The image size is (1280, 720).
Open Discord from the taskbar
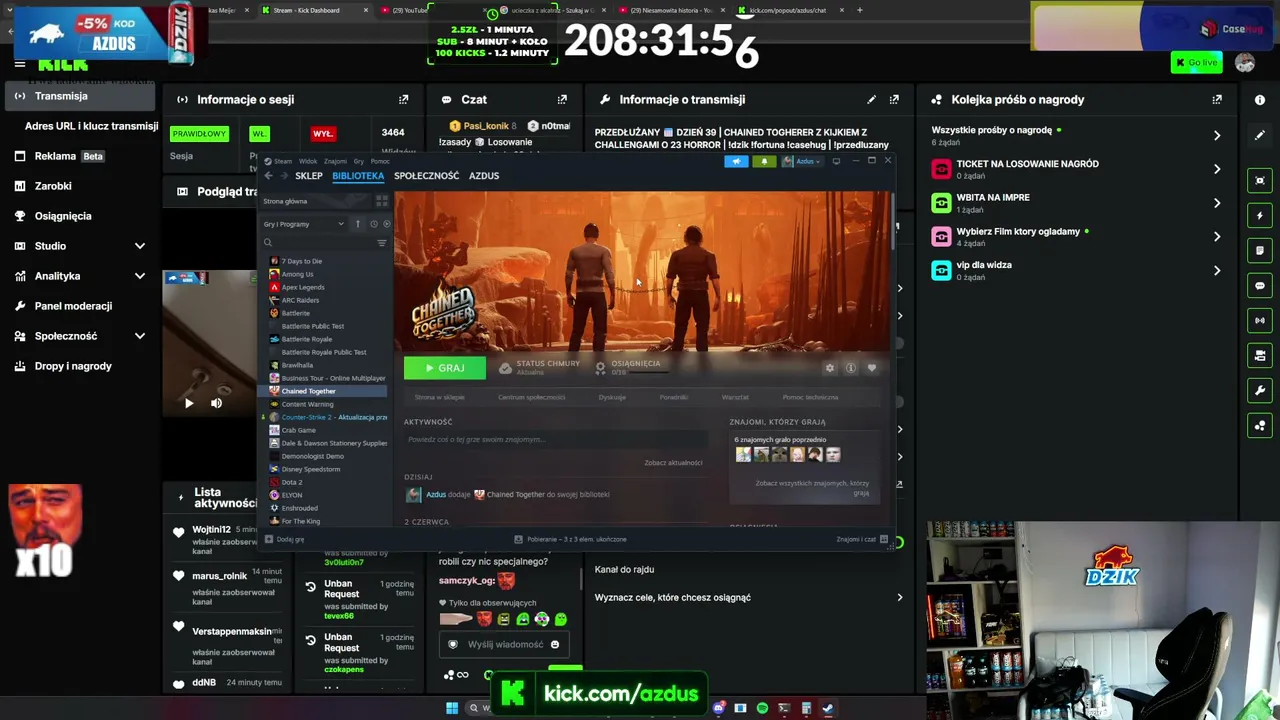(718, 709)
